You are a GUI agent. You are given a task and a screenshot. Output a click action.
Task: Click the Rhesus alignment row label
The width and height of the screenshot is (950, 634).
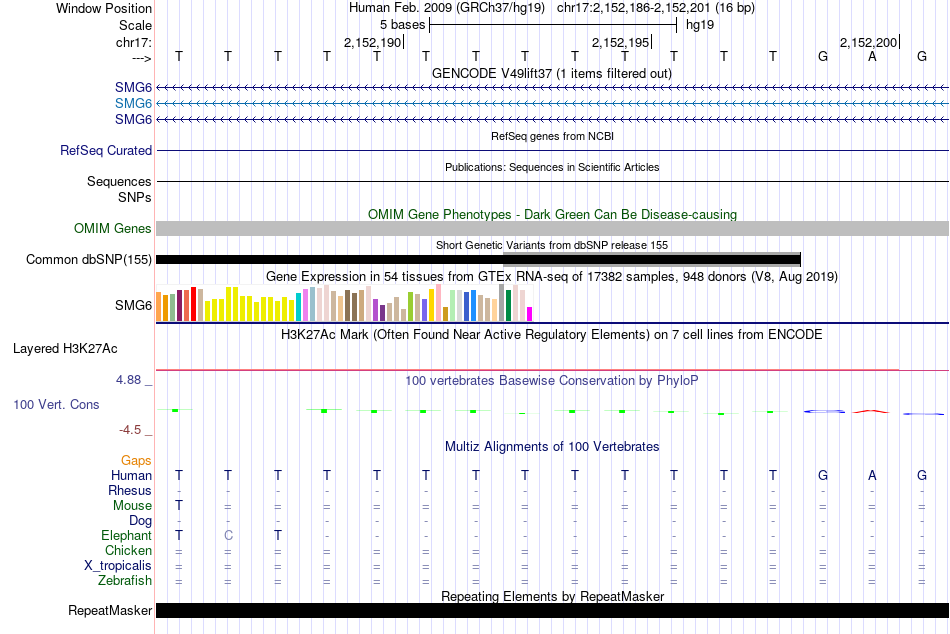click(x=130, y=490)
